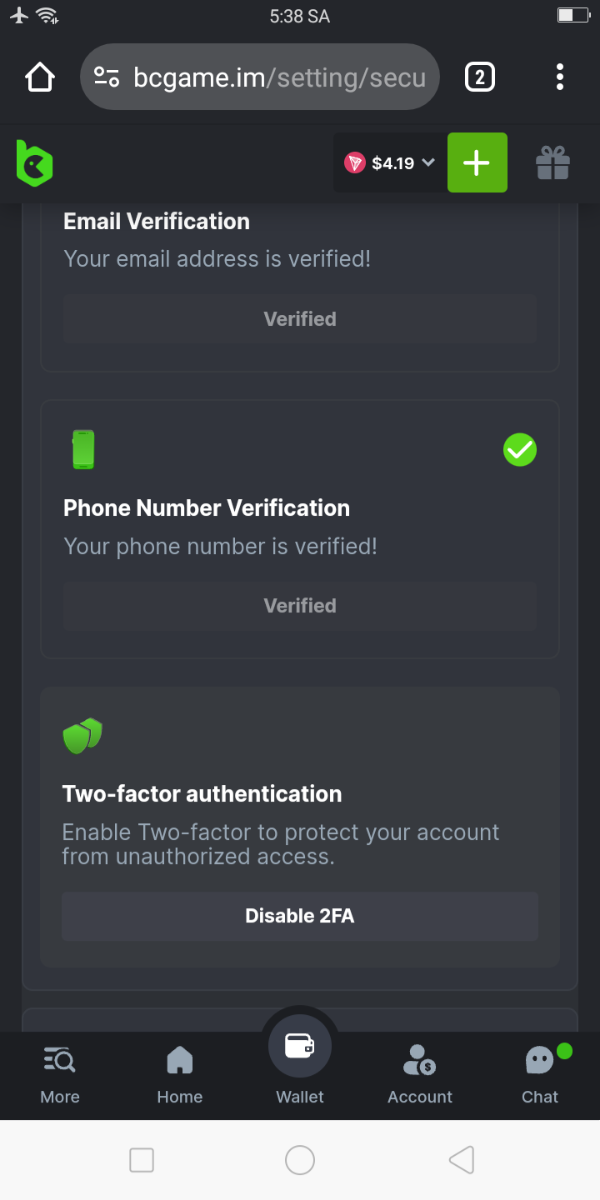600x1200 pixels.
Task: Tap the green checkmark on phone verification
Action: (x=520, y=450)
